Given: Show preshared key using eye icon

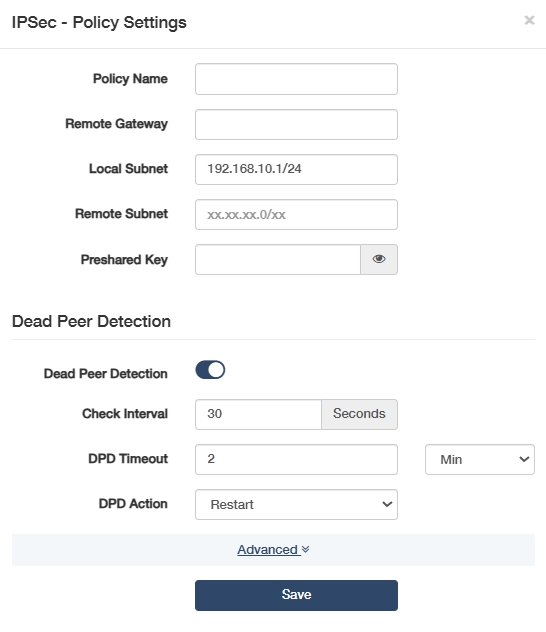Looking at the screenshot, I should (x=379, y=259).
